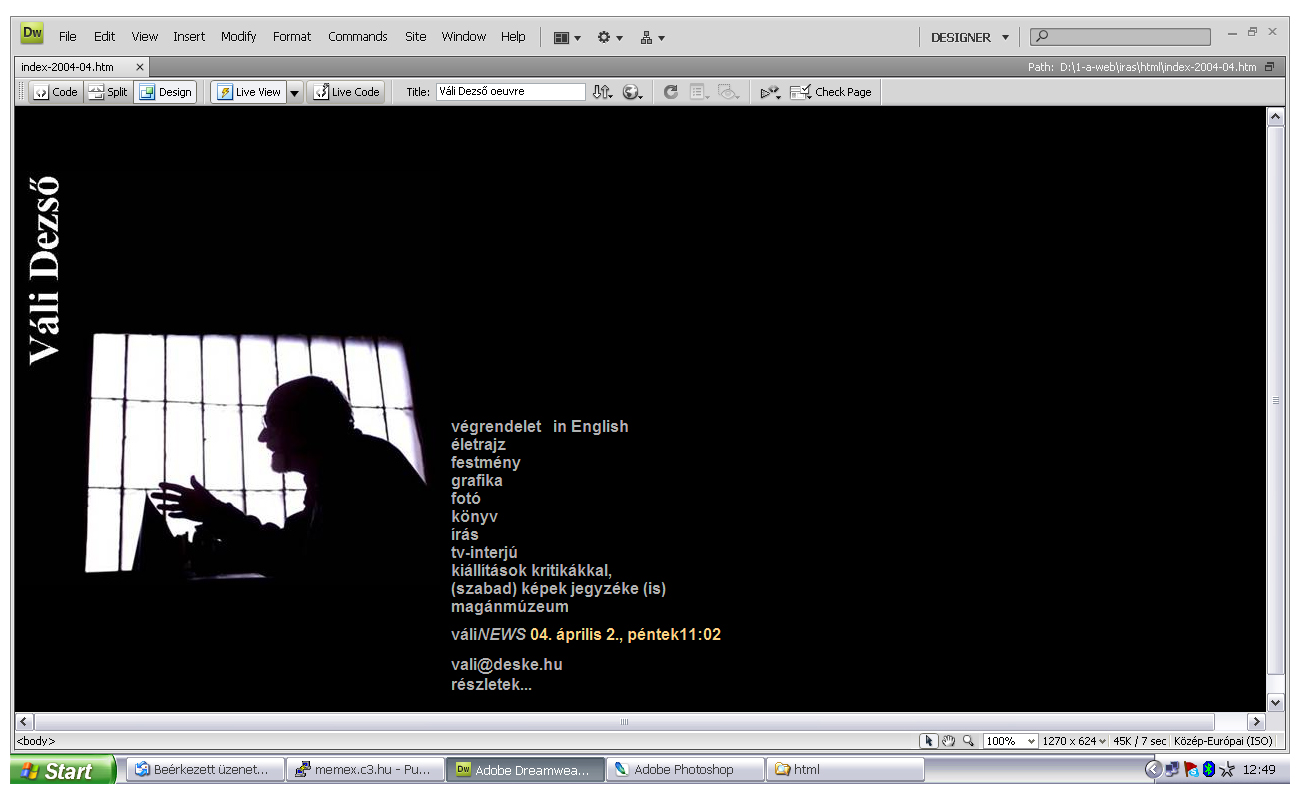Screen dimensions: 1300x800
Task: Click the festmény link
Action: point(486,463)
